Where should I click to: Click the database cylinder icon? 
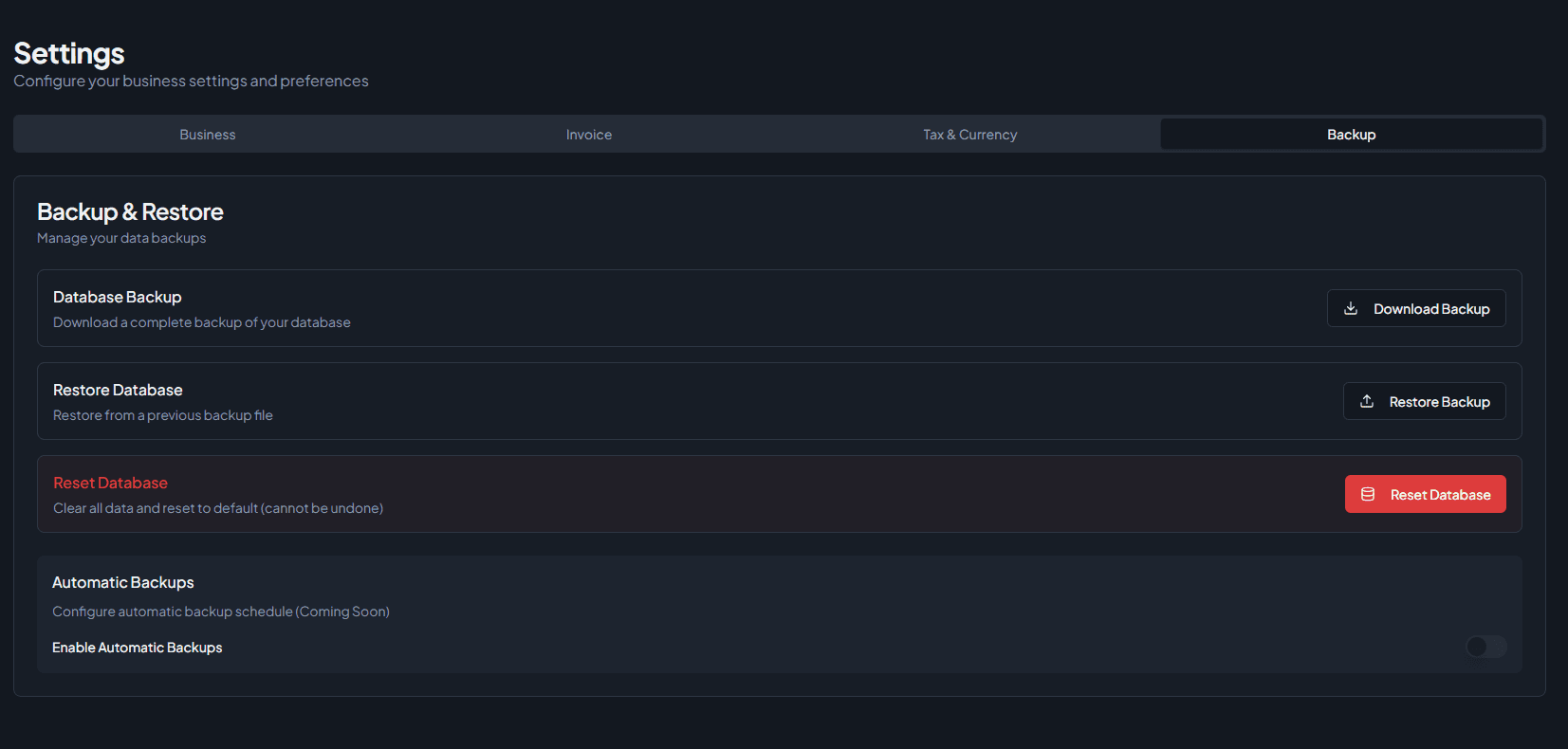(x=1368, y=494)
